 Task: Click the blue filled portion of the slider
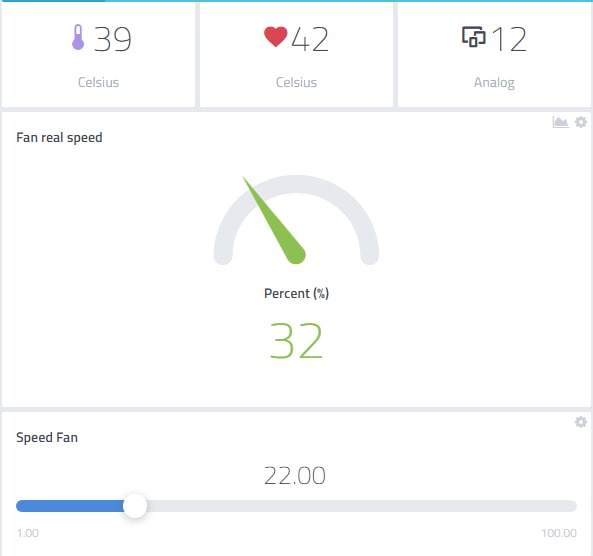tap(70, 506)
